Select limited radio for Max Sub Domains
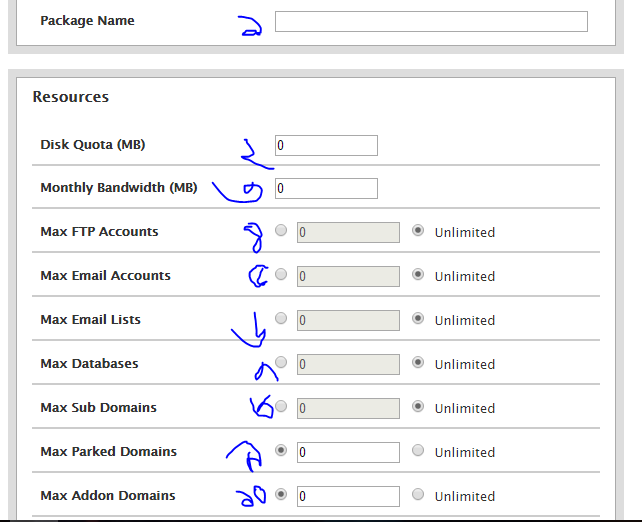Screen dimensions: 642x522 281,407
